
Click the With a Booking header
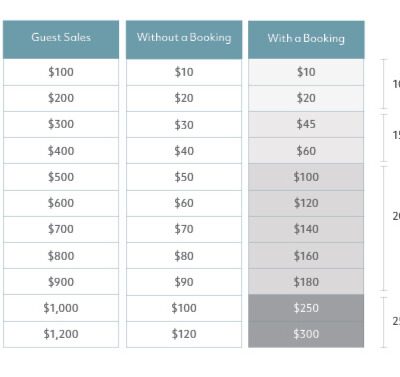tap(306, 40)
